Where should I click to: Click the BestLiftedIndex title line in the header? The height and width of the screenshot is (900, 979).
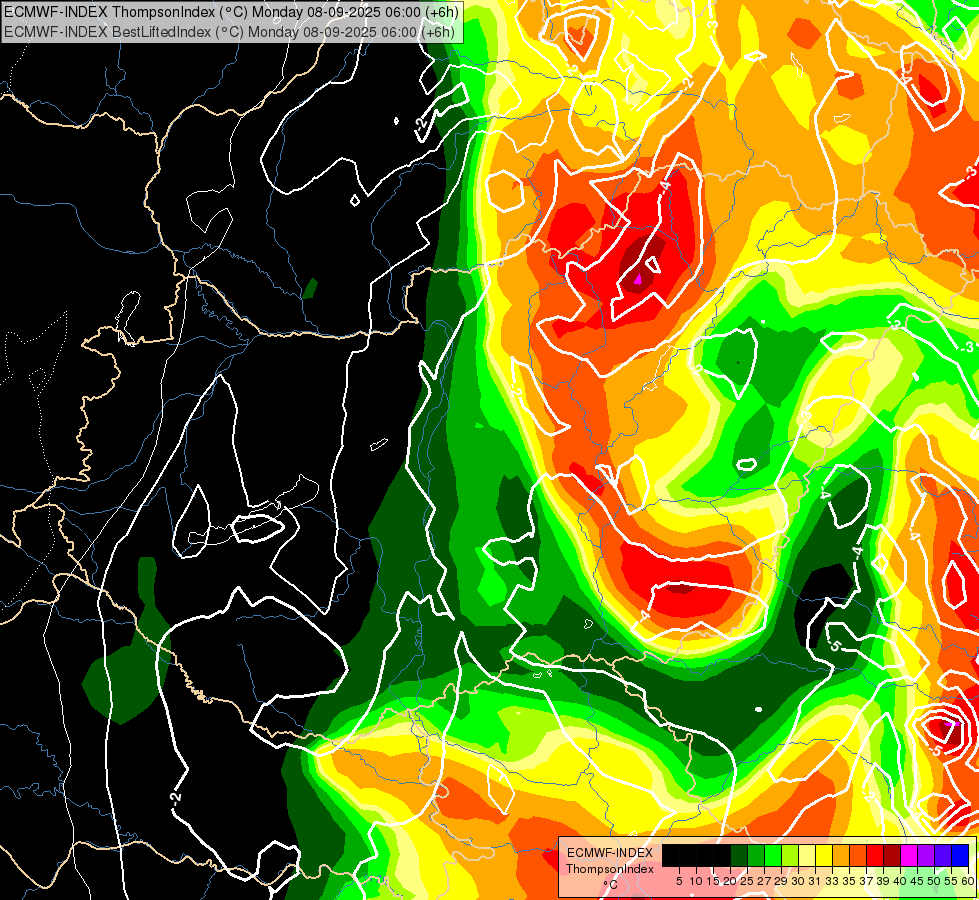[229, 31]
